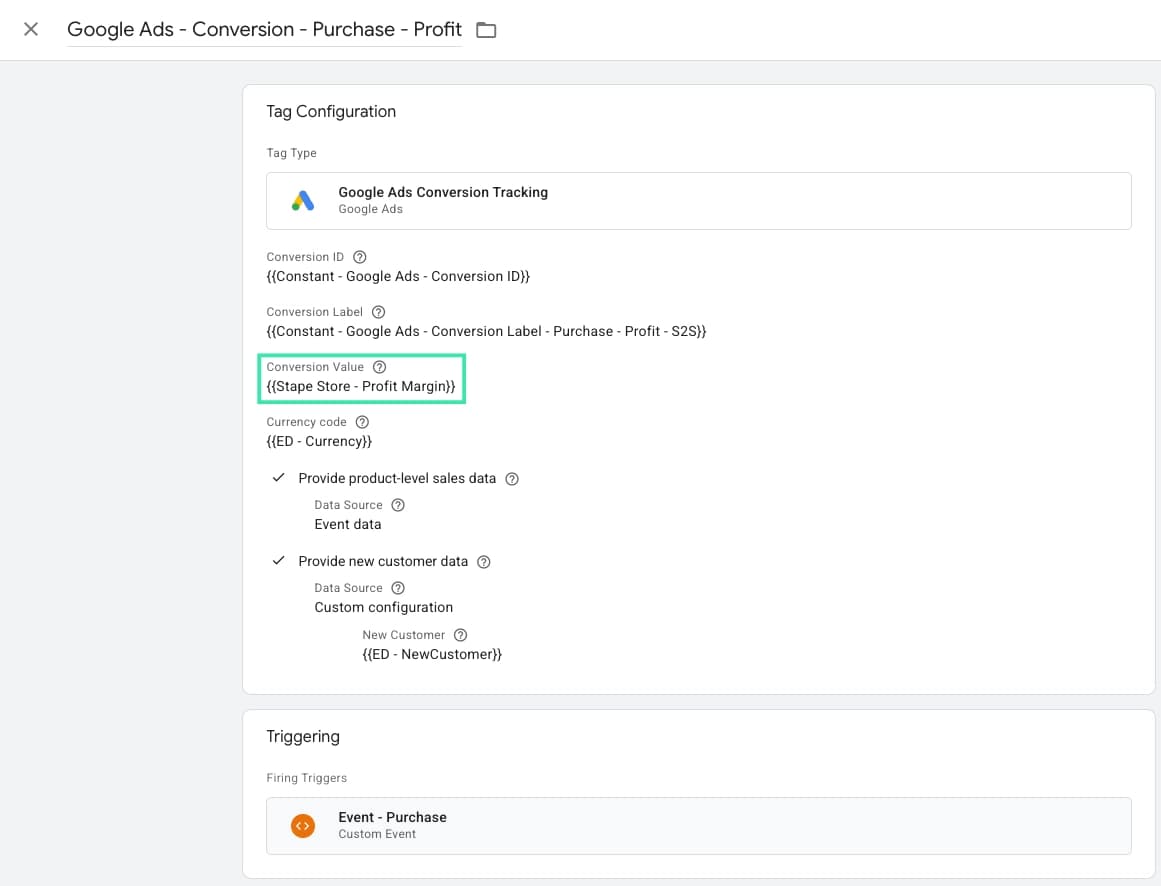Image resolution: width=1161 pixels, height=886 pixels.
Task: Open the help icon beside New Customer
Action: [460, 634]
